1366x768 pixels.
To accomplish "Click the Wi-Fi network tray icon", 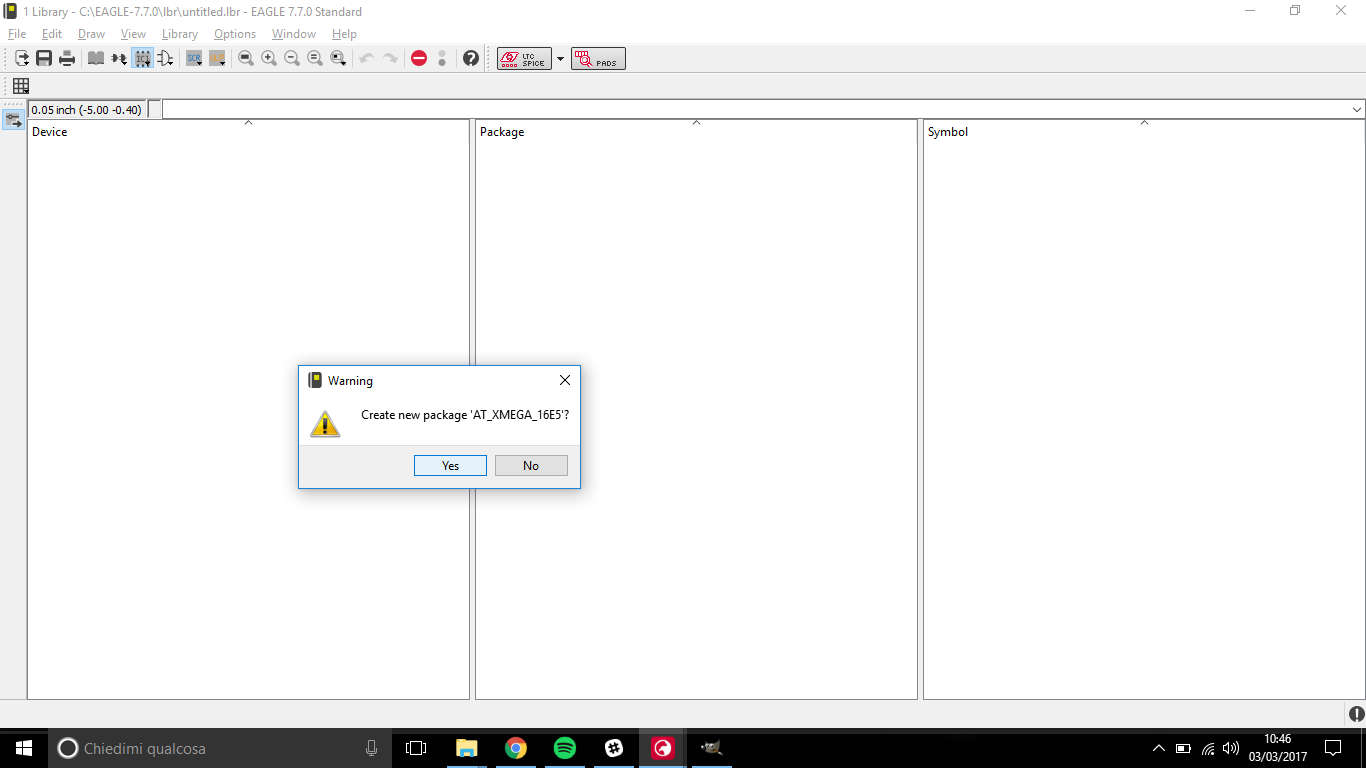I will click(1208, 748).
